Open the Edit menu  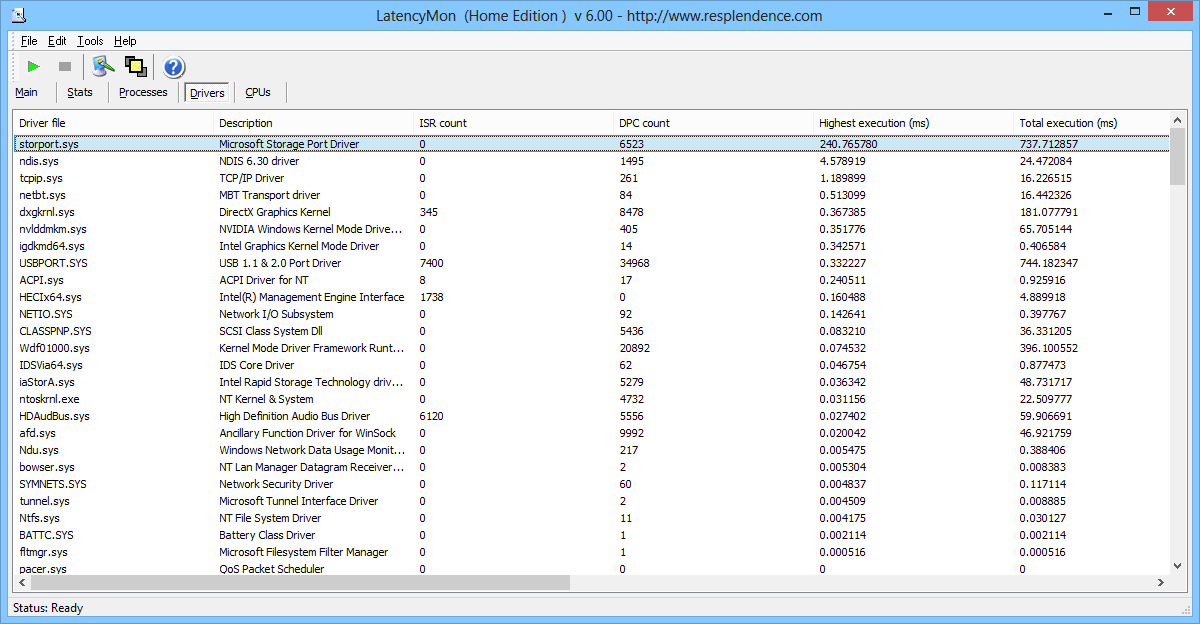[57, 41]
